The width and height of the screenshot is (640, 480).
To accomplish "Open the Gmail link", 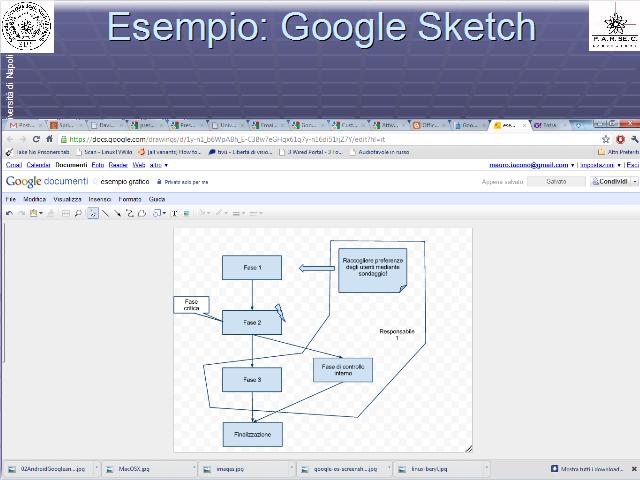I will 13,165.
